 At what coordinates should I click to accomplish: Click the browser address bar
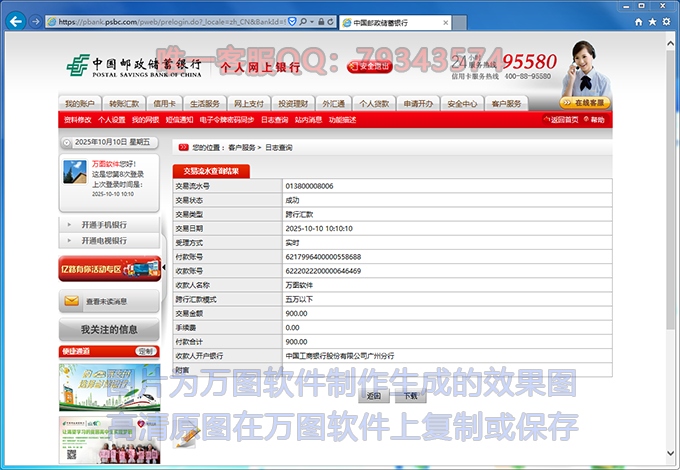click(x=170, y=21)
